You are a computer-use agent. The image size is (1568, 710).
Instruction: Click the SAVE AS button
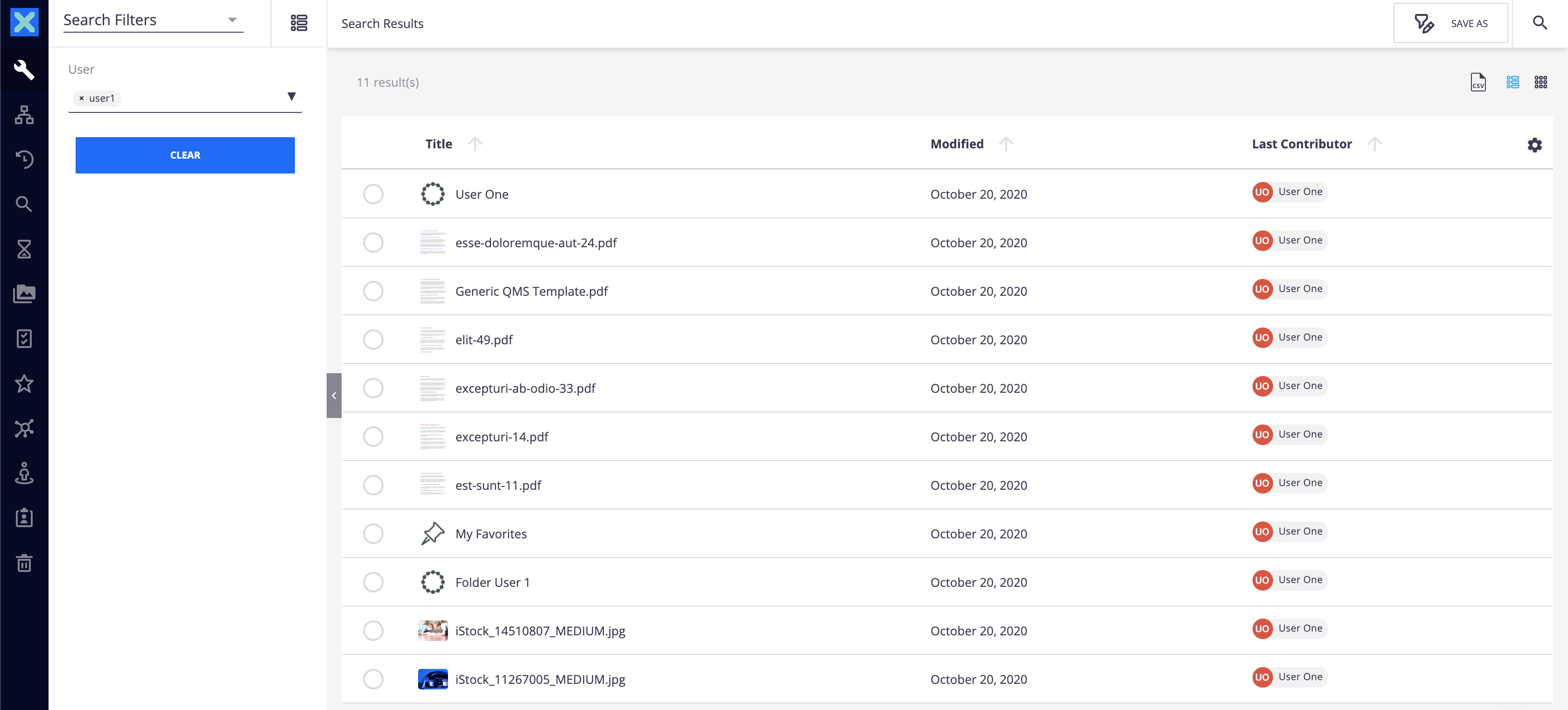point(1450,23)
